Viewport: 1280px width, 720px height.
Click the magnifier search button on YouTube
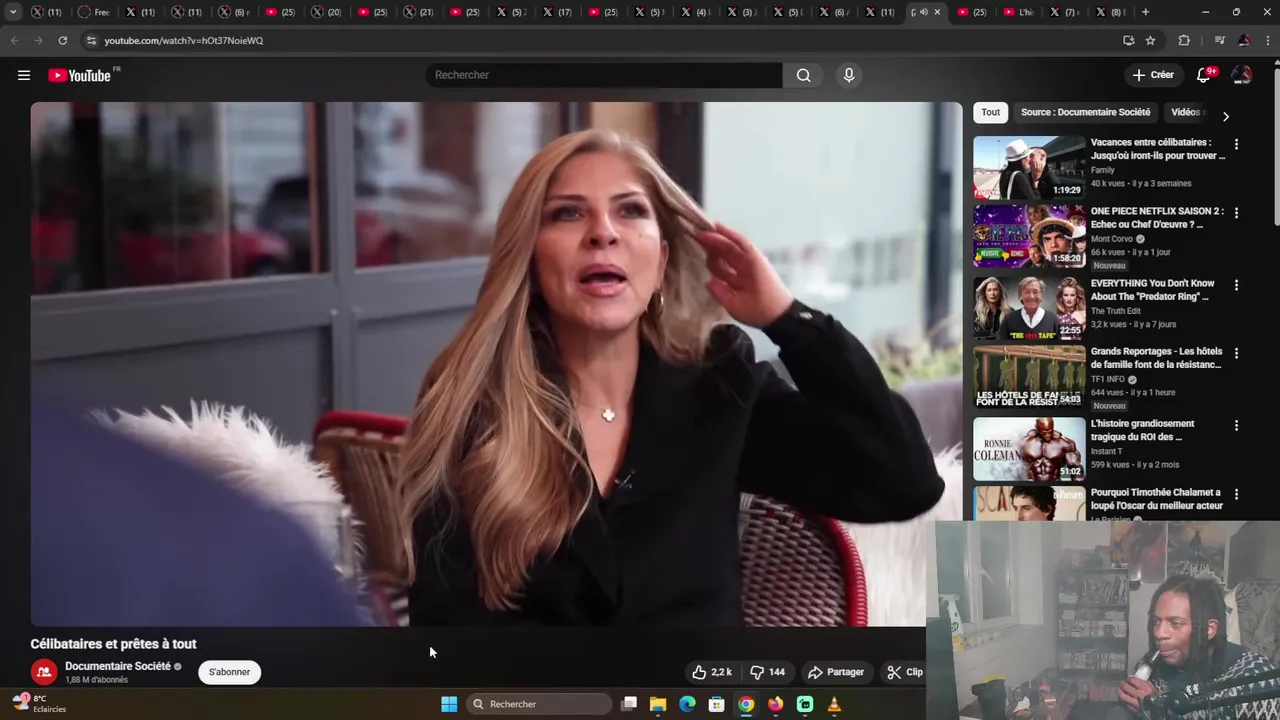point(803,75)
